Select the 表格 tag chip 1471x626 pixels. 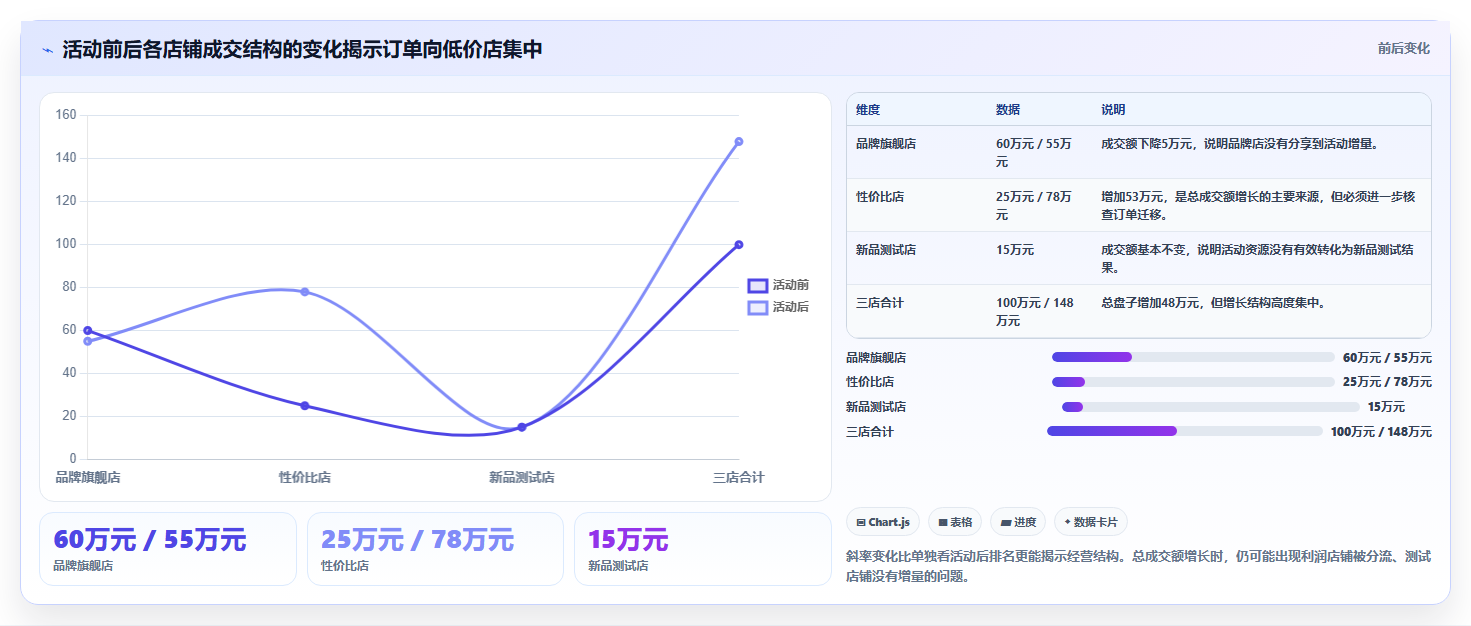(955, 522)
